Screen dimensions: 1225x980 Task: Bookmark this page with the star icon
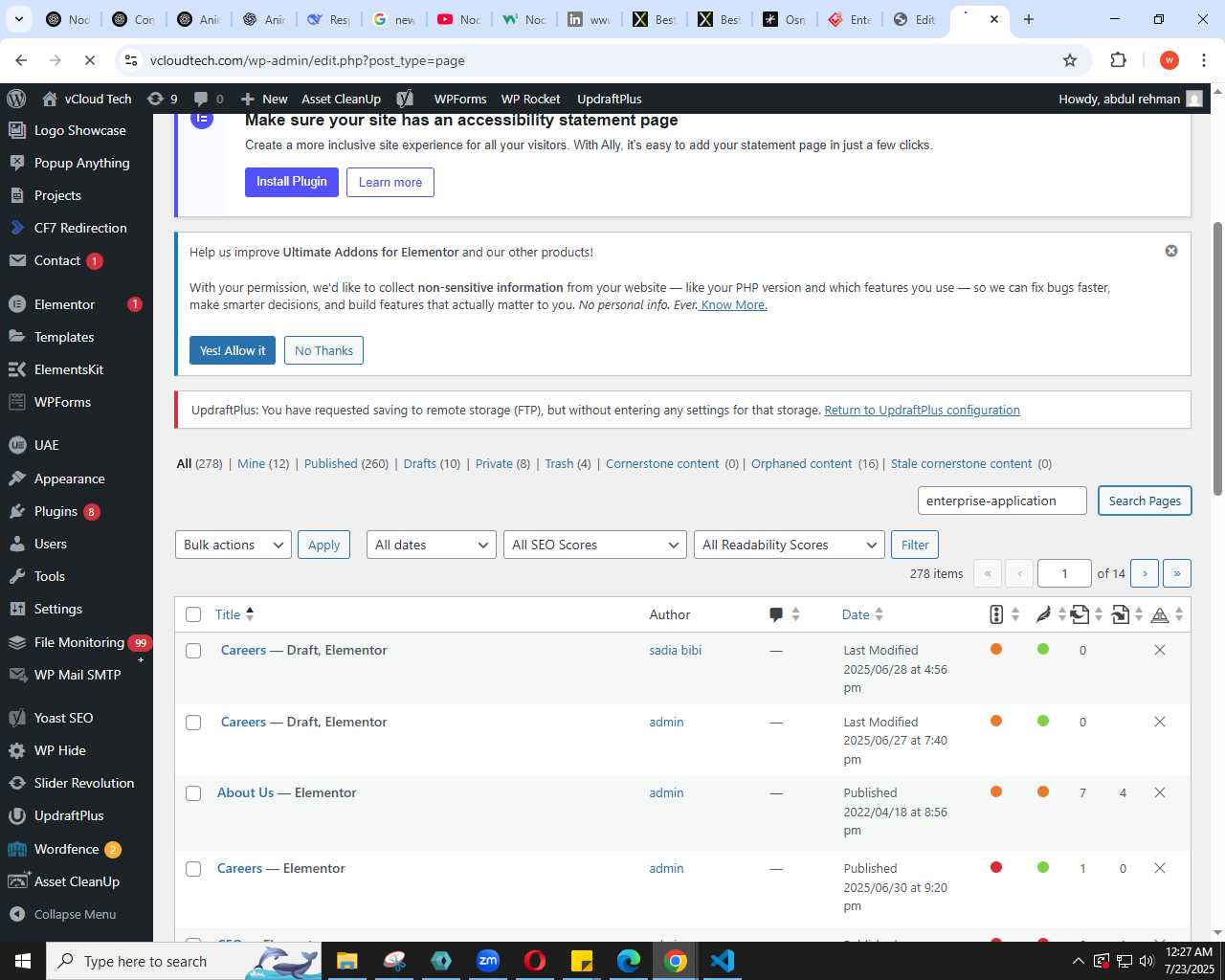click(1070, 60)
